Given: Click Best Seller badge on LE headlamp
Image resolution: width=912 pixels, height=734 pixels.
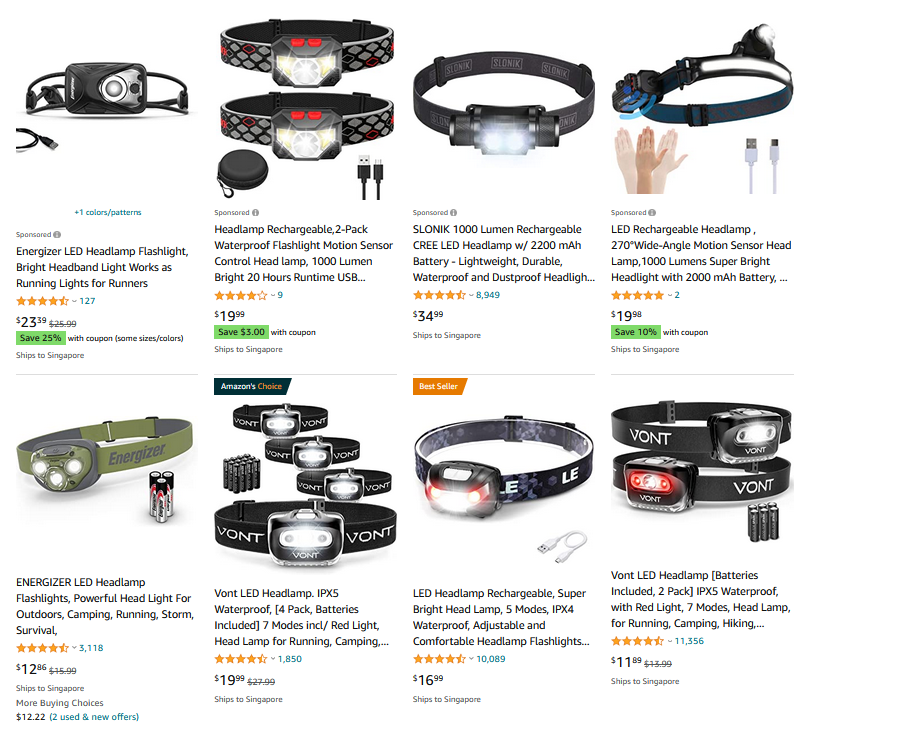Looking at the screenshot, I should tap(439, 386).
